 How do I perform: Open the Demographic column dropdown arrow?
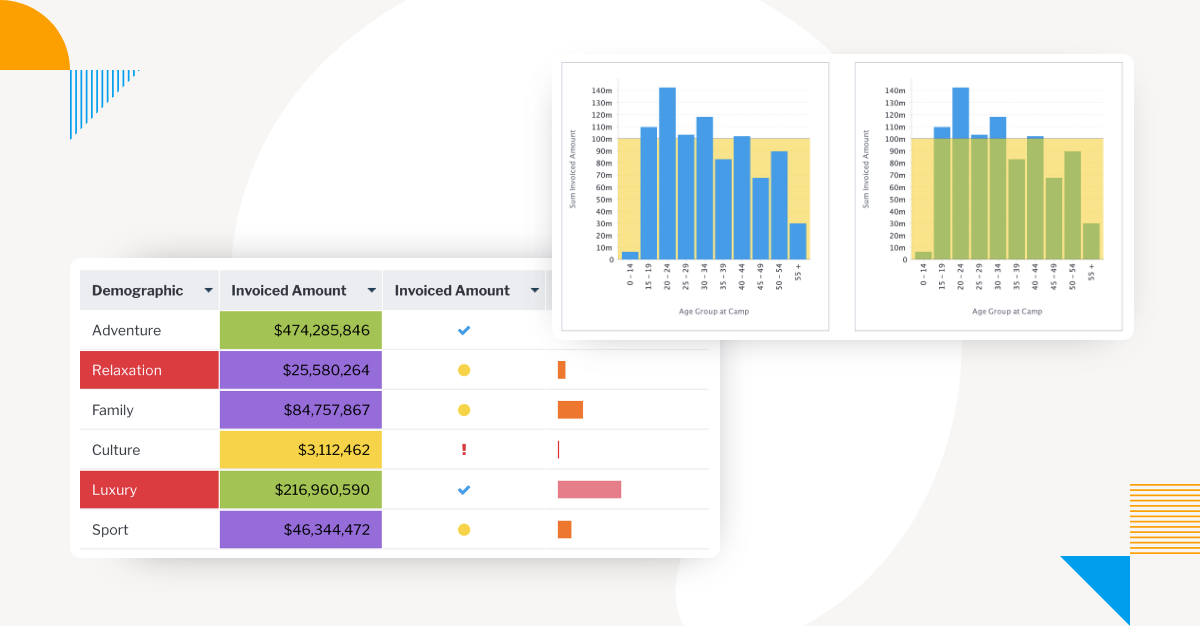tap(208, 291)
